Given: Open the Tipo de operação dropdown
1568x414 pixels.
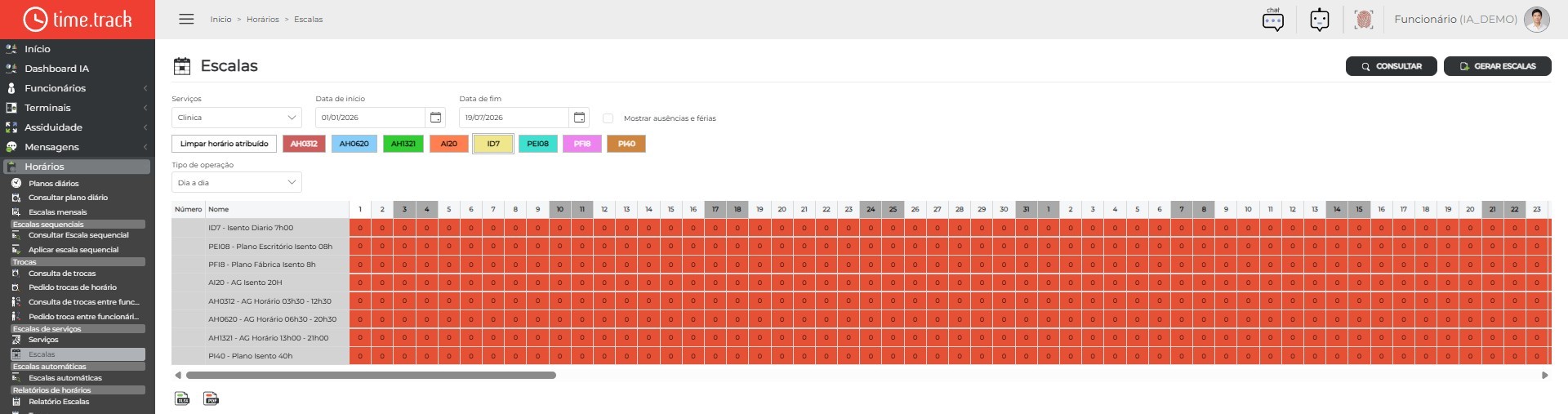Looking at the screenshot, I should pyautogui.click(x=237, y=183).
